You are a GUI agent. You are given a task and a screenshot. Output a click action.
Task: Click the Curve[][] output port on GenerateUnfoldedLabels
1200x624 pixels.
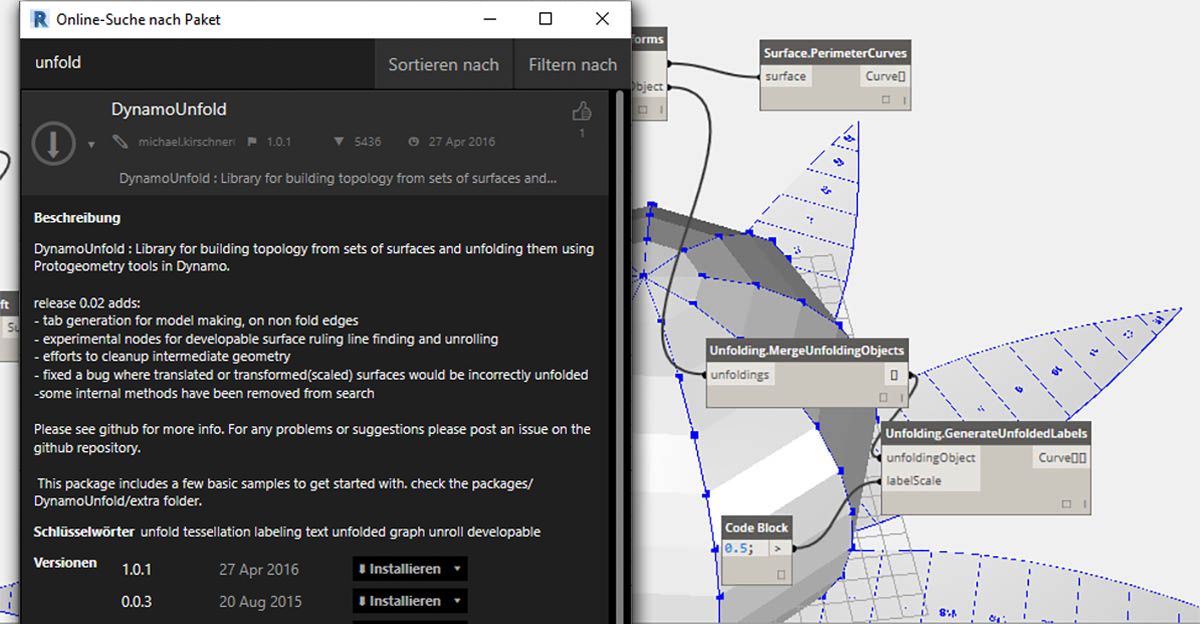(1063, 457)
